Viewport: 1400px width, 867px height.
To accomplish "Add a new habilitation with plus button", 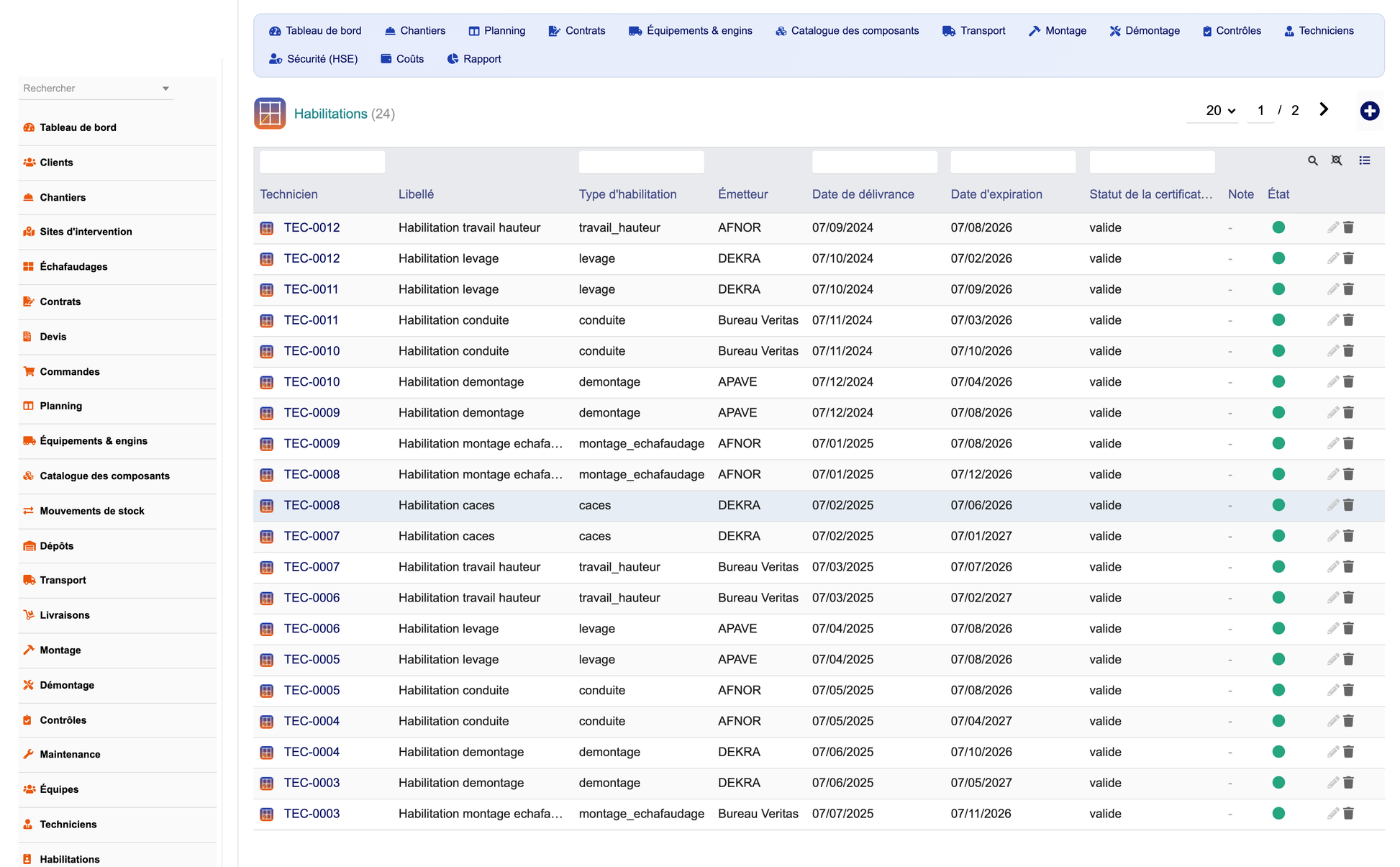I will [x=1369, y=111].
